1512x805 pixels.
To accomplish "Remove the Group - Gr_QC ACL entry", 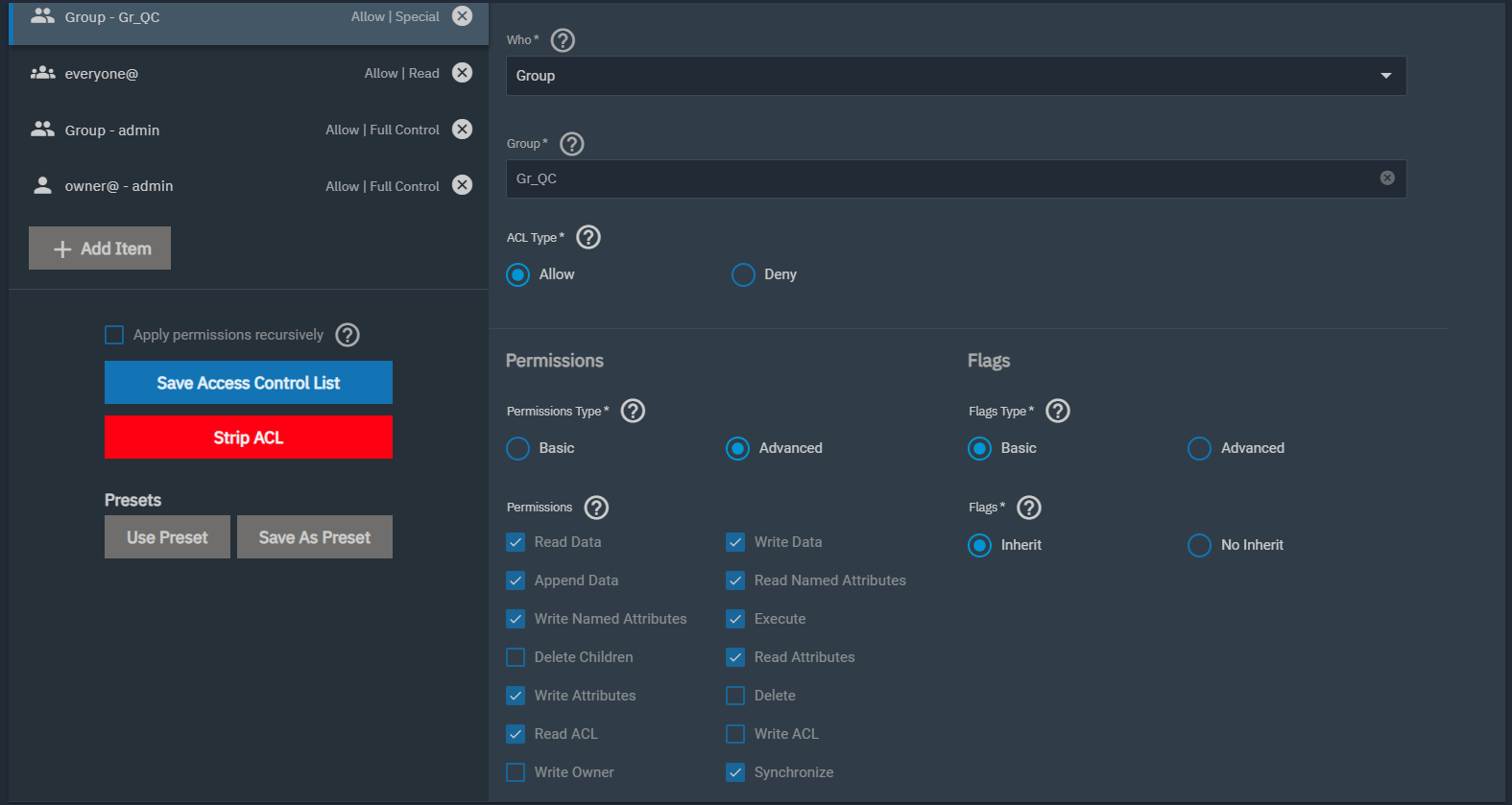I will tap(463, 16).
